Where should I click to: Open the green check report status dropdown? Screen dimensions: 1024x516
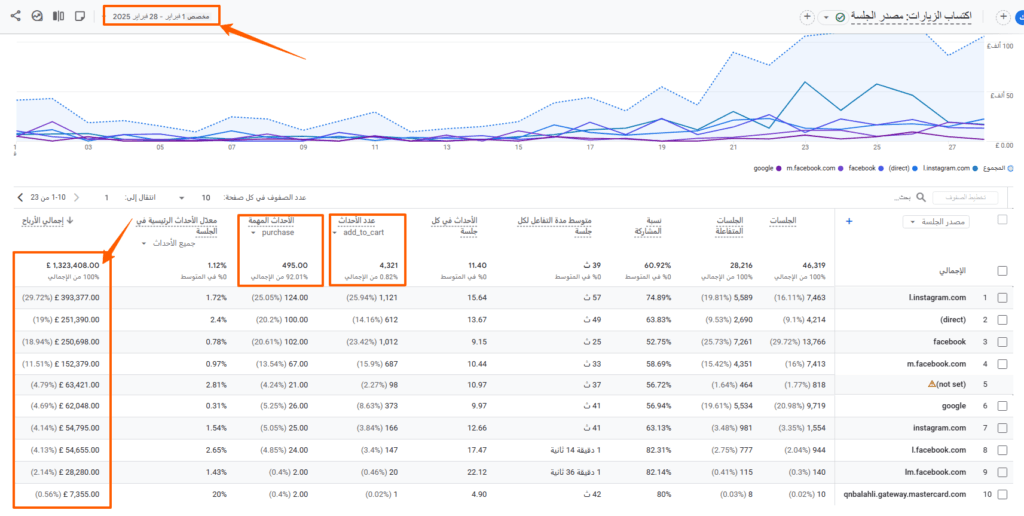[x=832, y=17]
